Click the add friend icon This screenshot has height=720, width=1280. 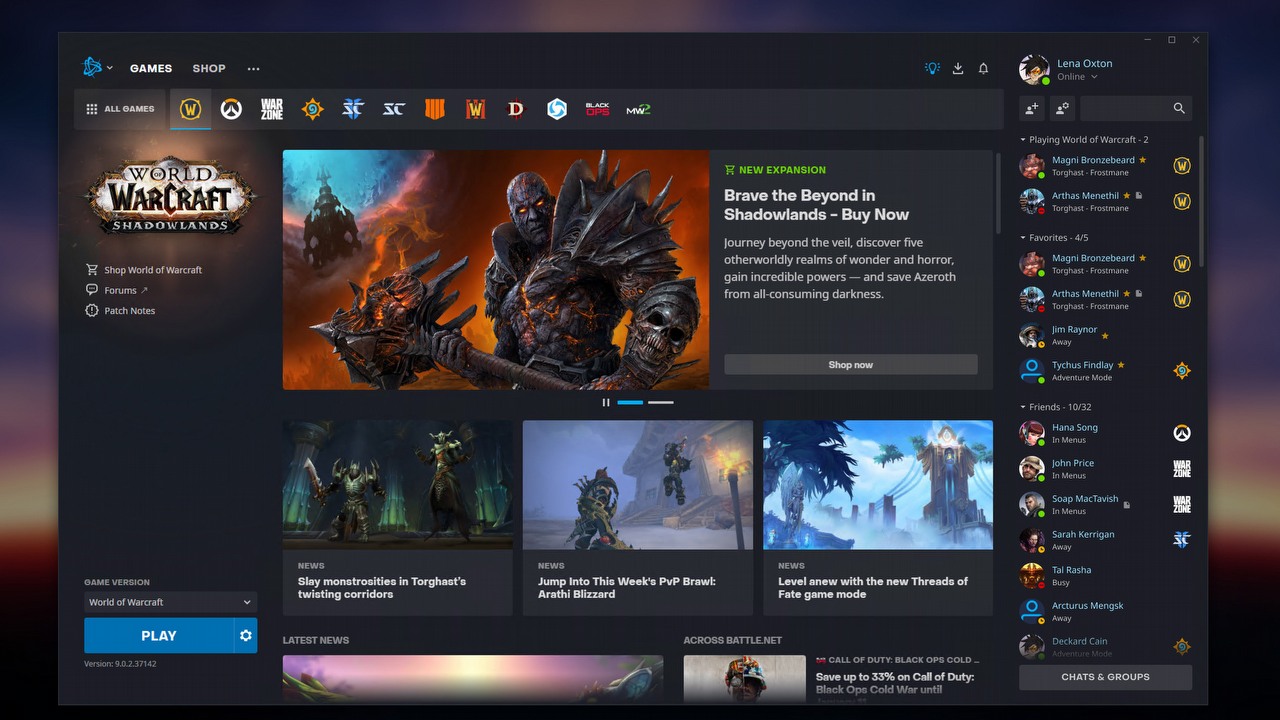point(1032,108)
